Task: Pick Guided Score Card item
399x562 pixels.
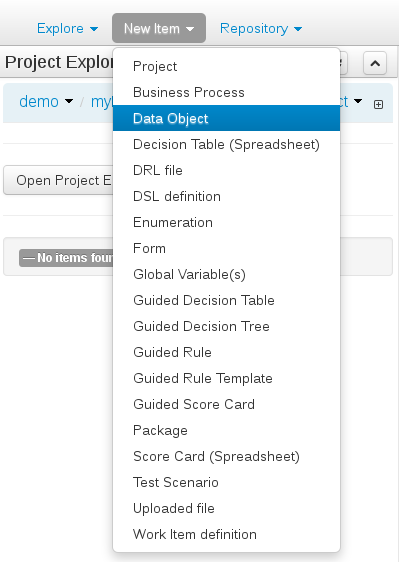Action: 226,404
